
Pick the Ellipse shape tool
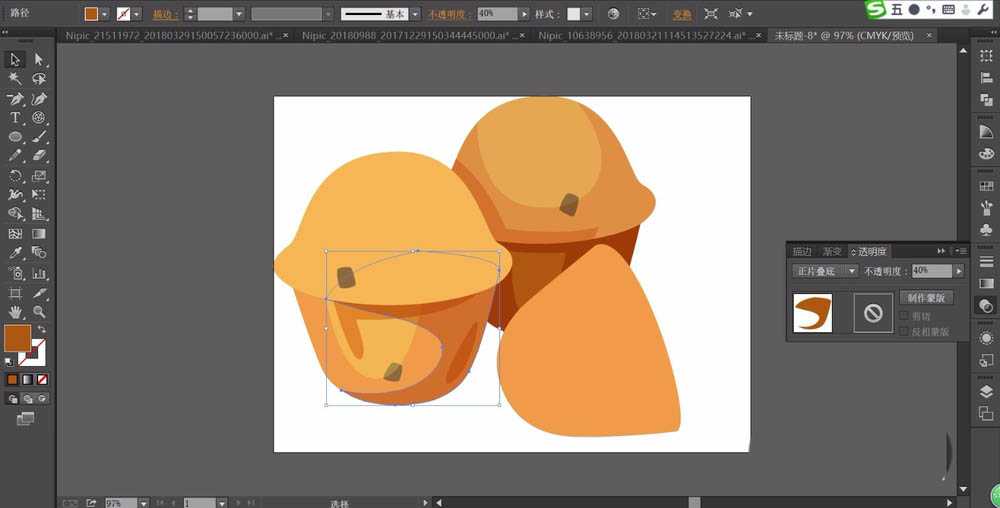[16, 137]
